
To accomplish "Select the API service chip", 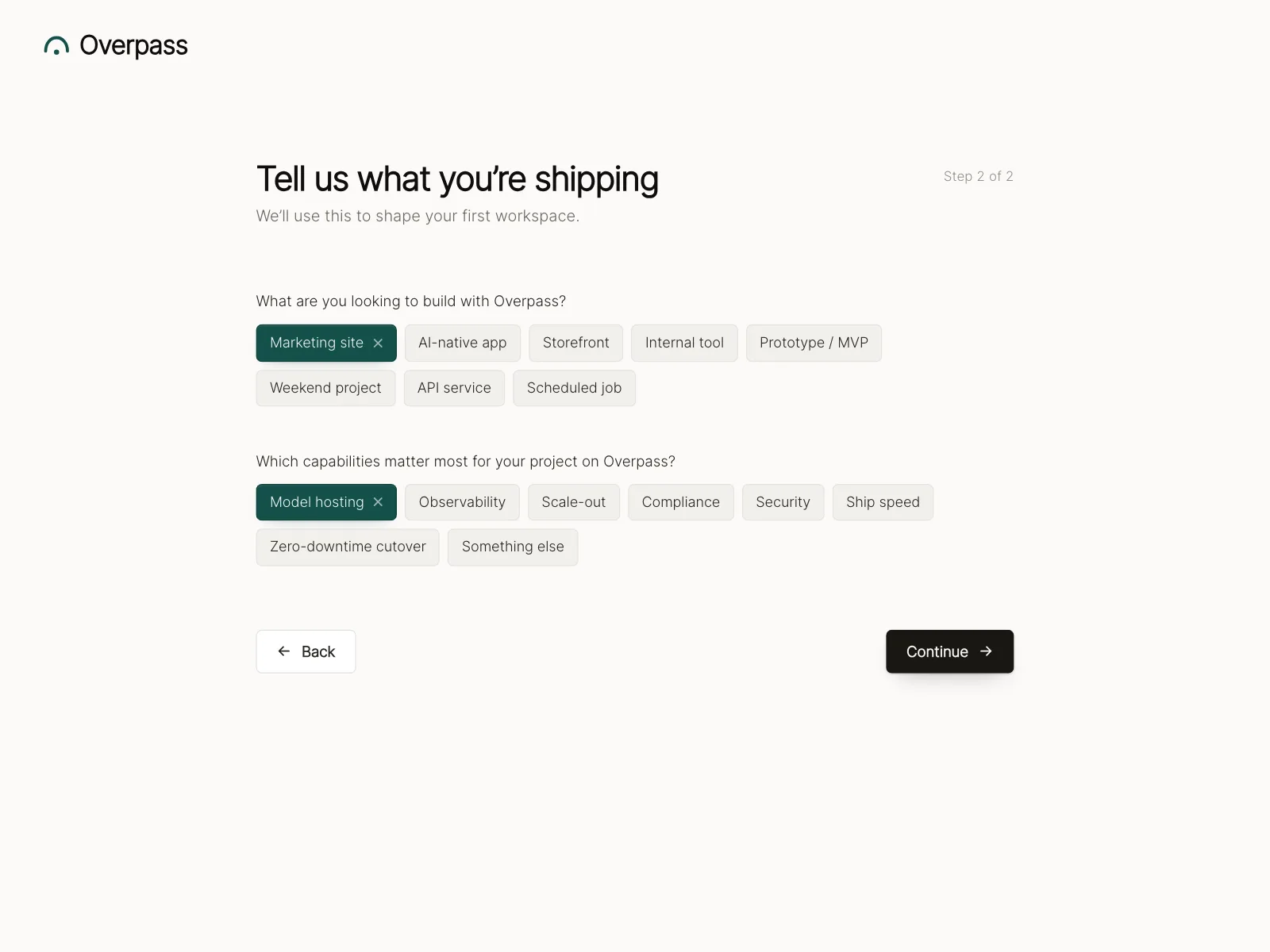I will coord(454,388).
